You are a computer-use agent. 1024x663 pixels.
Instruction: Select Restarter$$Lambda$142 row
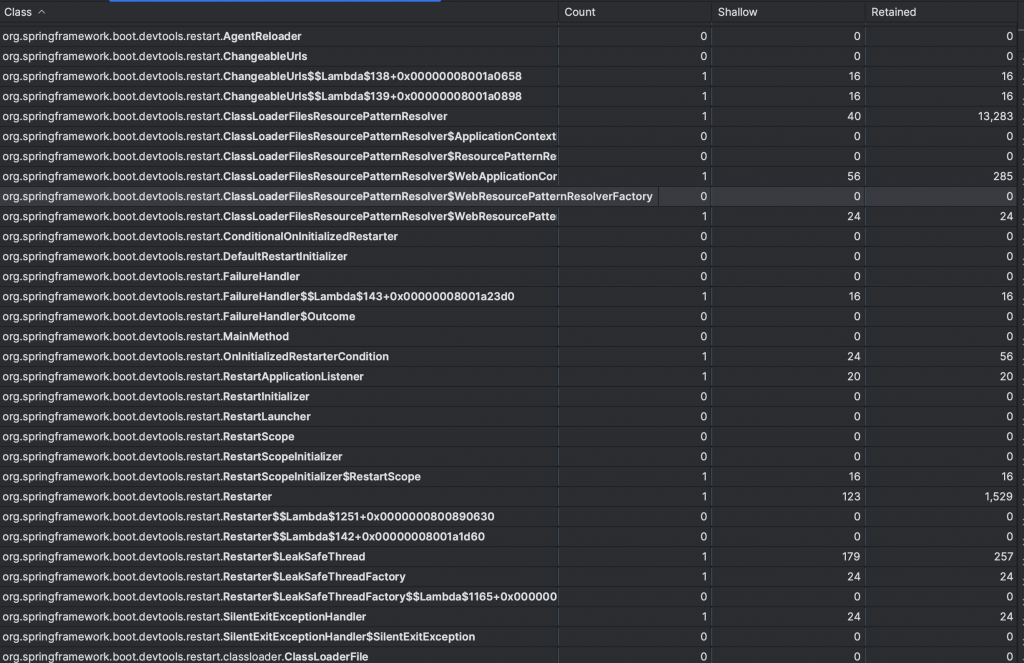[509, 537]
